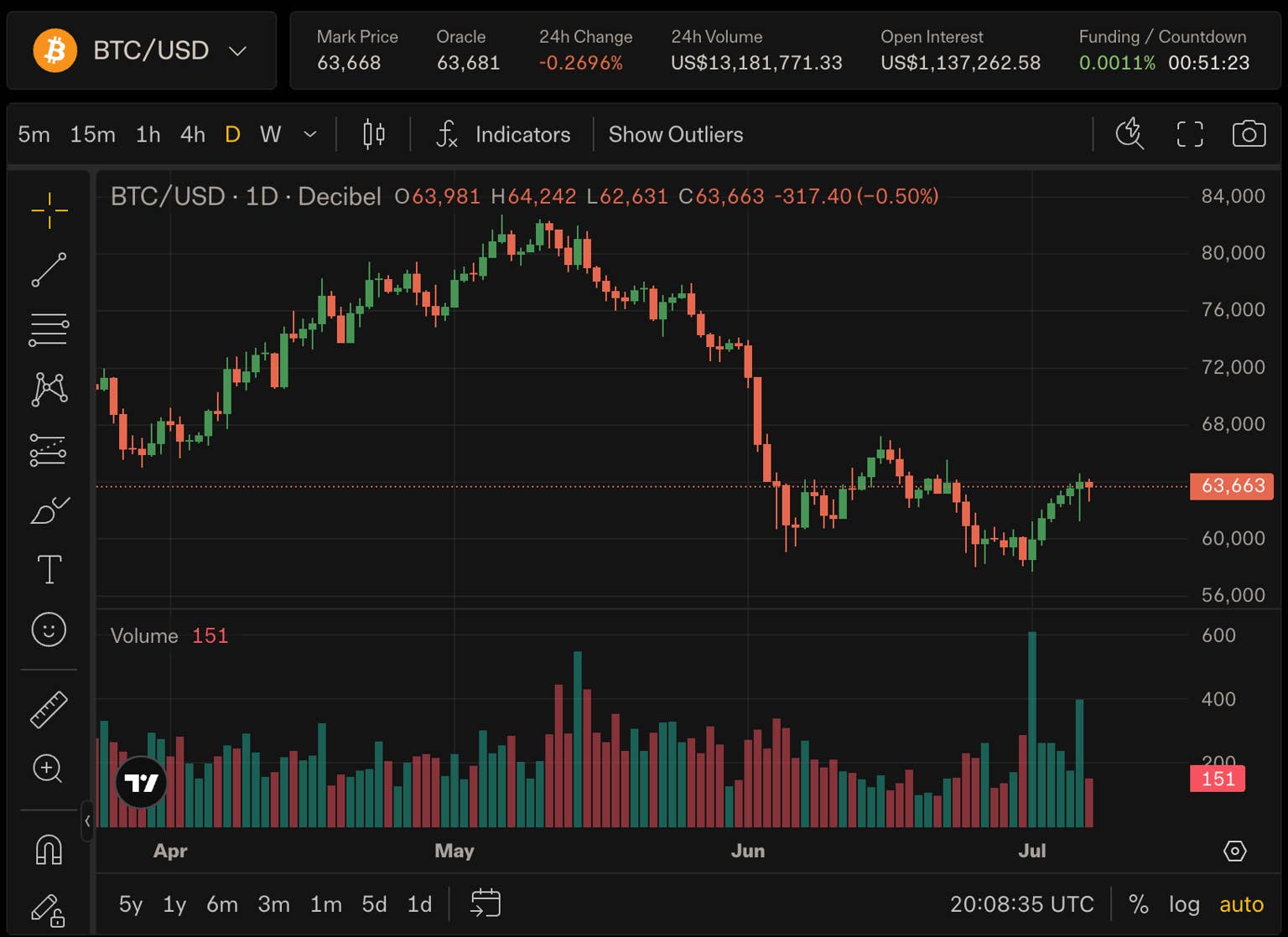Select the trend line drawing tool
The height and width of the screenshot is (937, 1288).
pyautogui.click(x=49, y=270)
